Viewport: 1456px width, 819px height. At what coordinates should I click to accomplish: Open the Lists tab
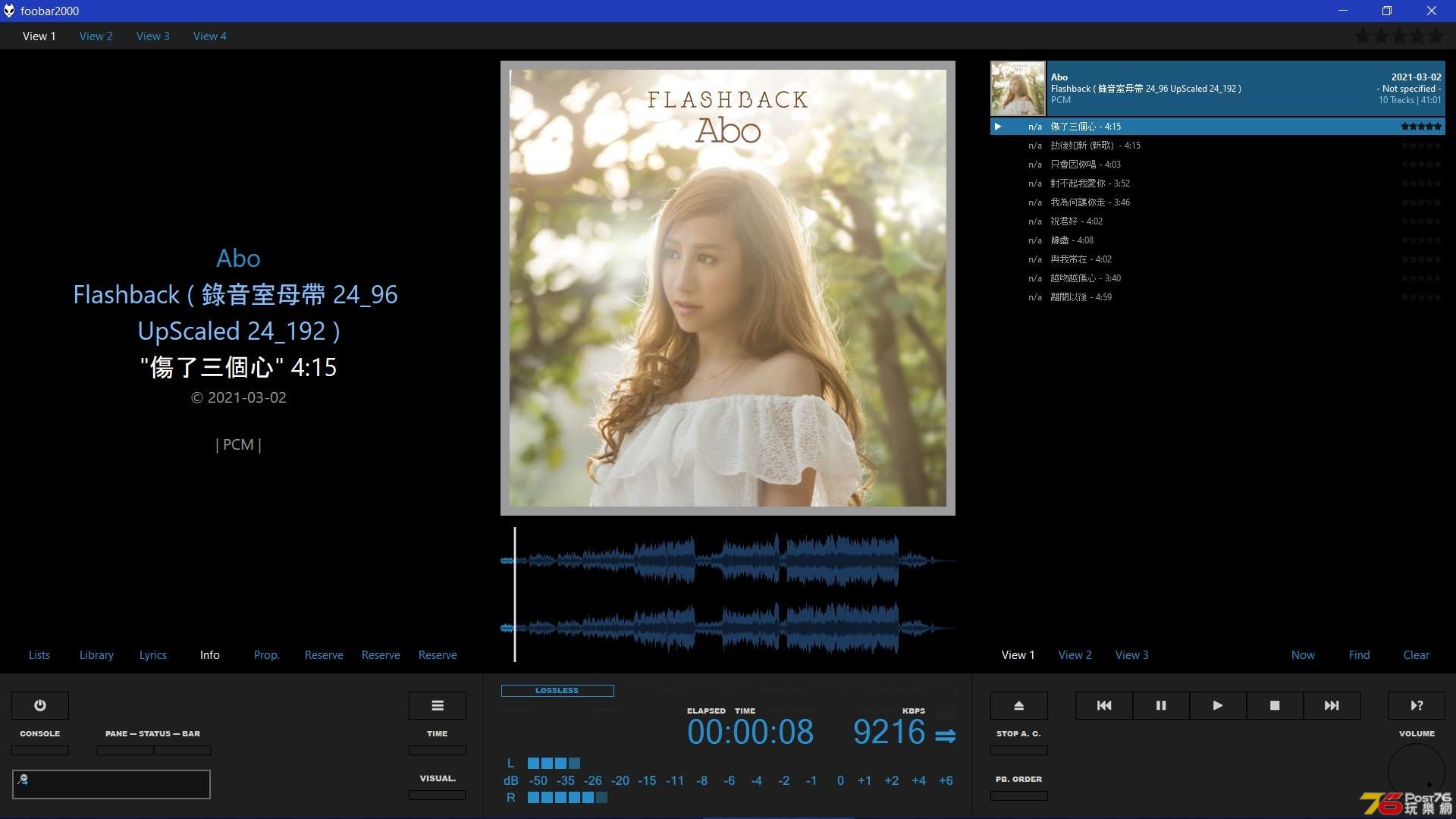[x=39, y=654]
